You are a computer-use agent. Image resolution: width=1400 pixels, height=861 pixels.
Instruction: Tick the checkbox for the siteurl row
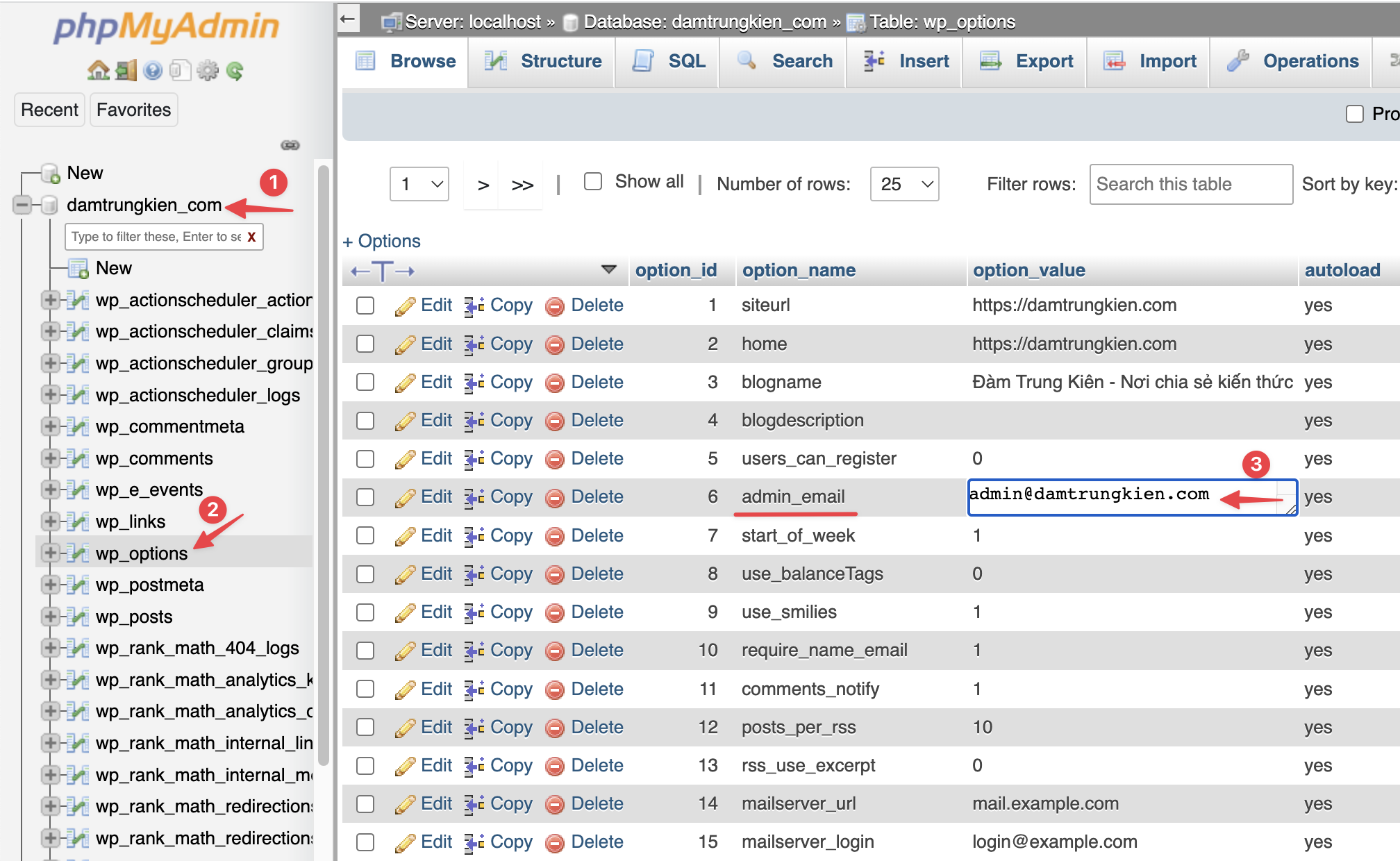coord(365,306)
